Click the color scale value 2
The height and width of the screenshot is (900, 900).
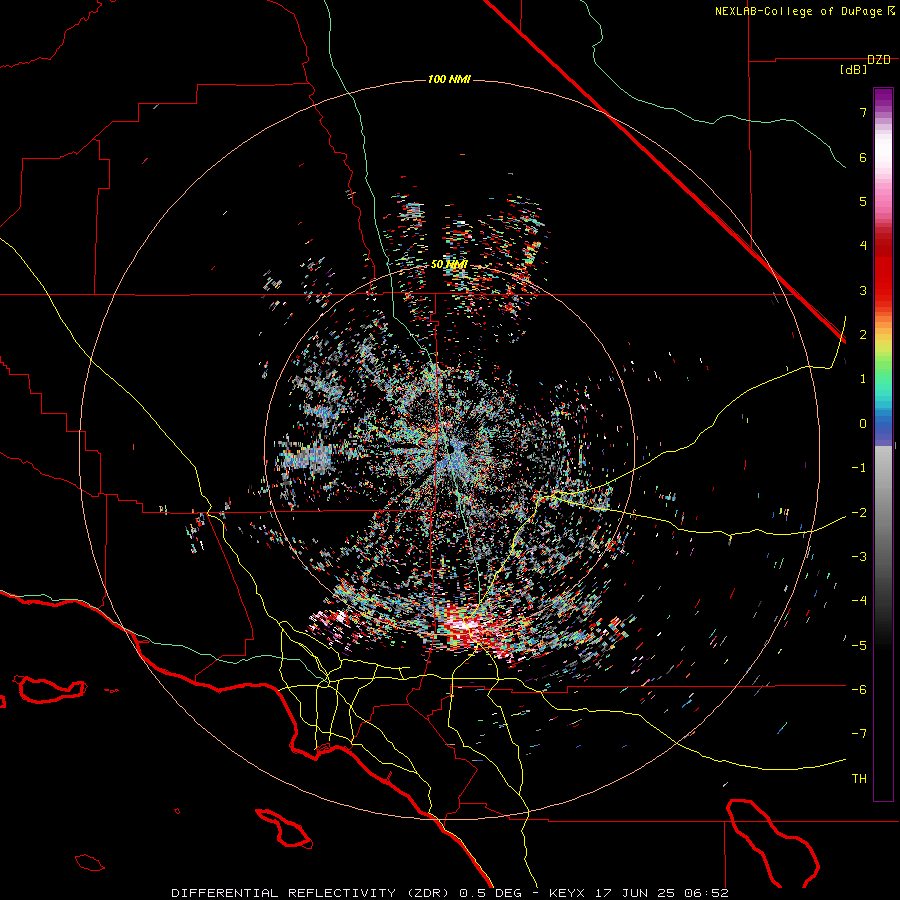coord(863,335)
